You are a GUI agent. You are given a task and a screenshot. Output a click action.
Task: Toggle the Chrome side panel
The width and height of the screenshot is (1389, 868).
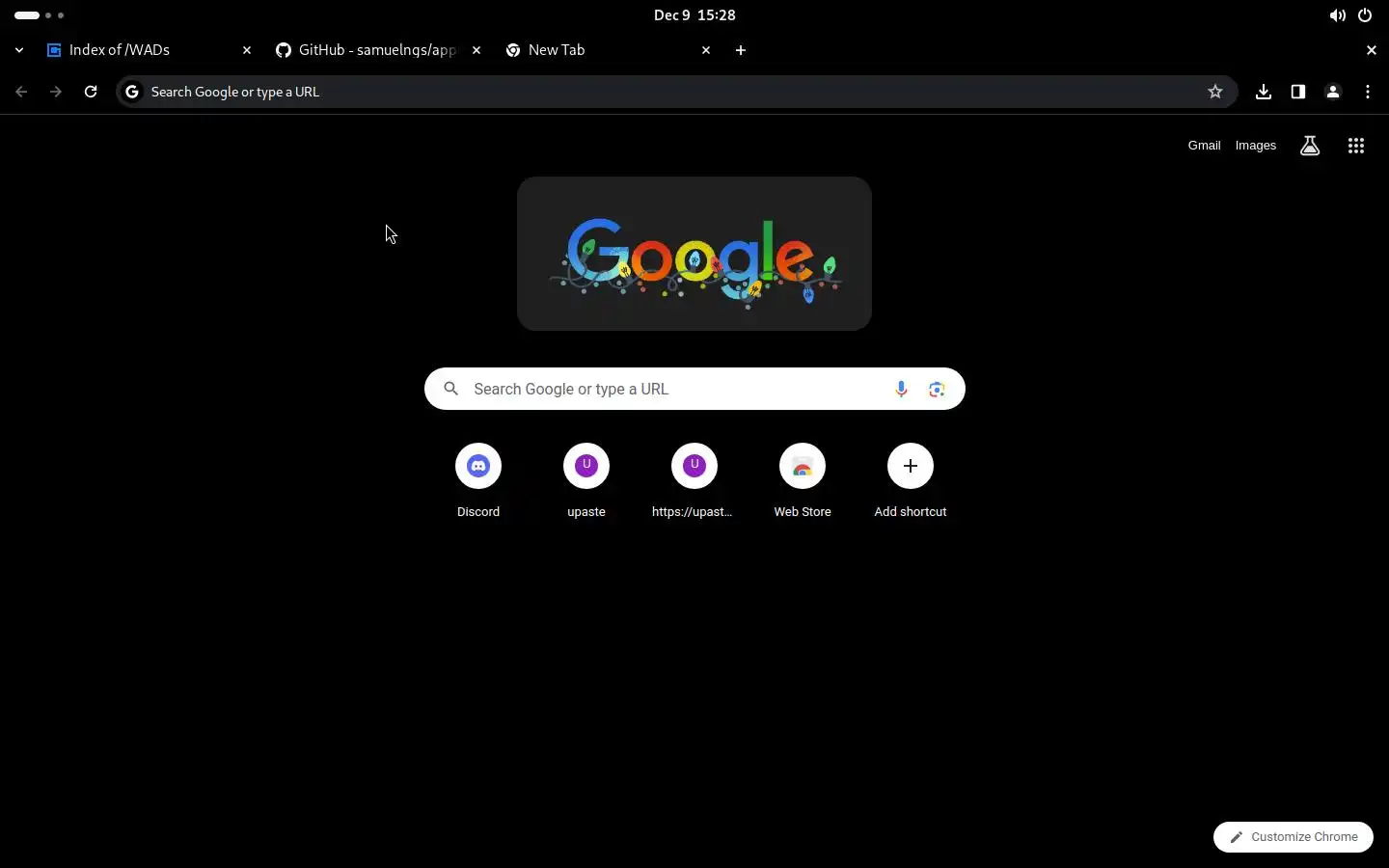(x=1298, y=92)
